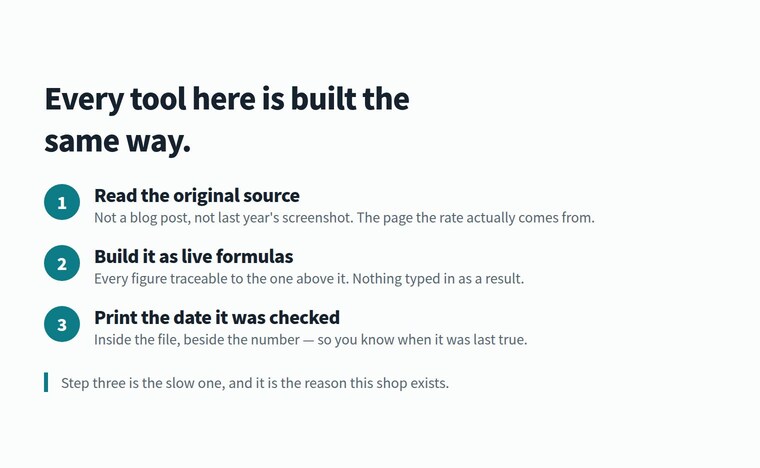760x468 pixels.
Task: Click the sentence 'Nothing typed in as a result.'
Action: (438, 279)
